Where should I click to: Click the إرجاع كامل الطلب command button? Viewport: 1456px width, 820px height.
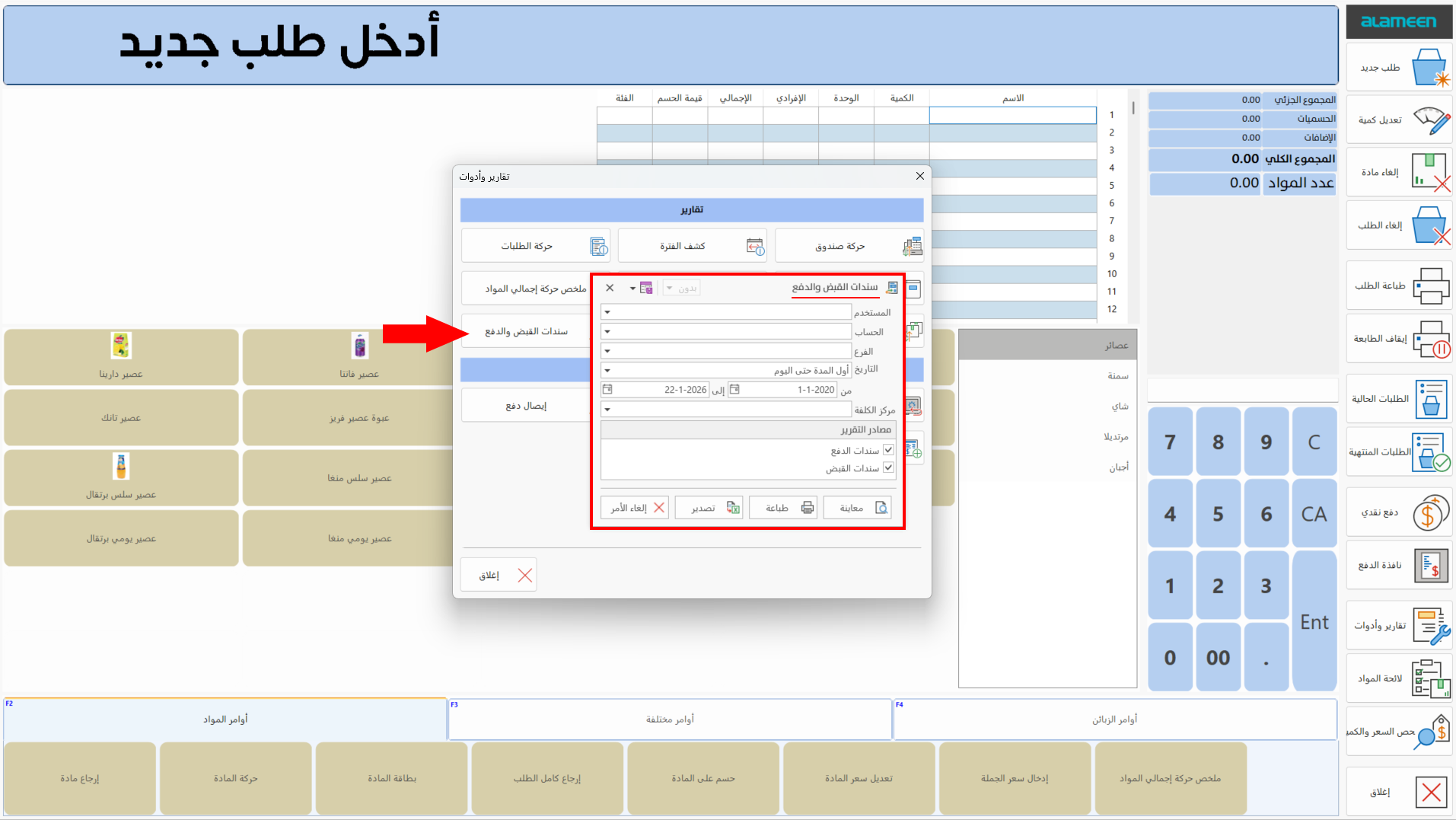(547, 778)
